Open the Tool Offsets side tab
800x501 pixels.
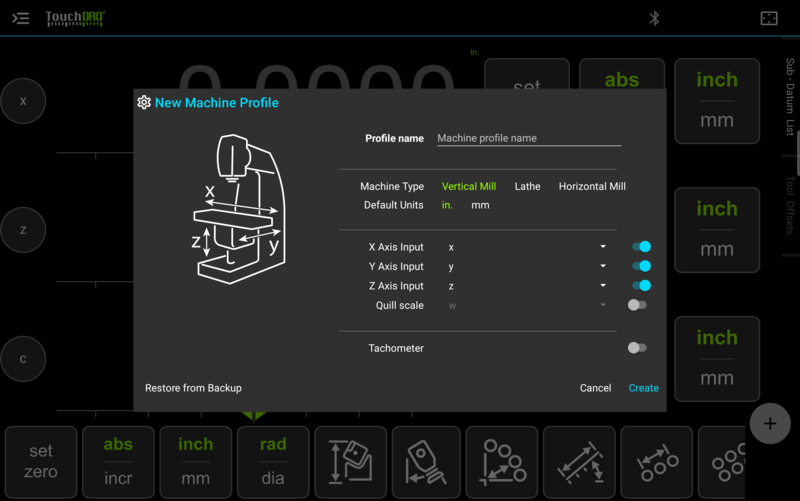click(x=790, y=205)
